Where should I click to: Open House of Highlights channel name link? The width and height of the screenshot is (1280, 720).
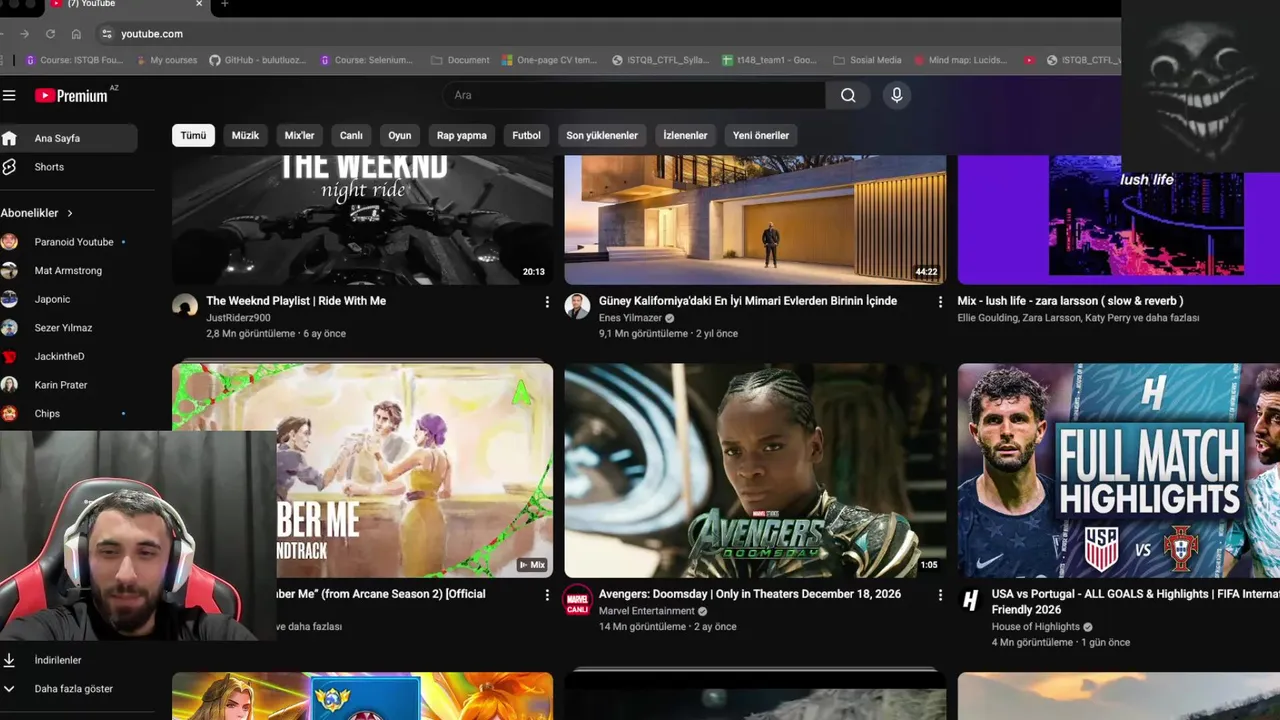point(1036,627)
